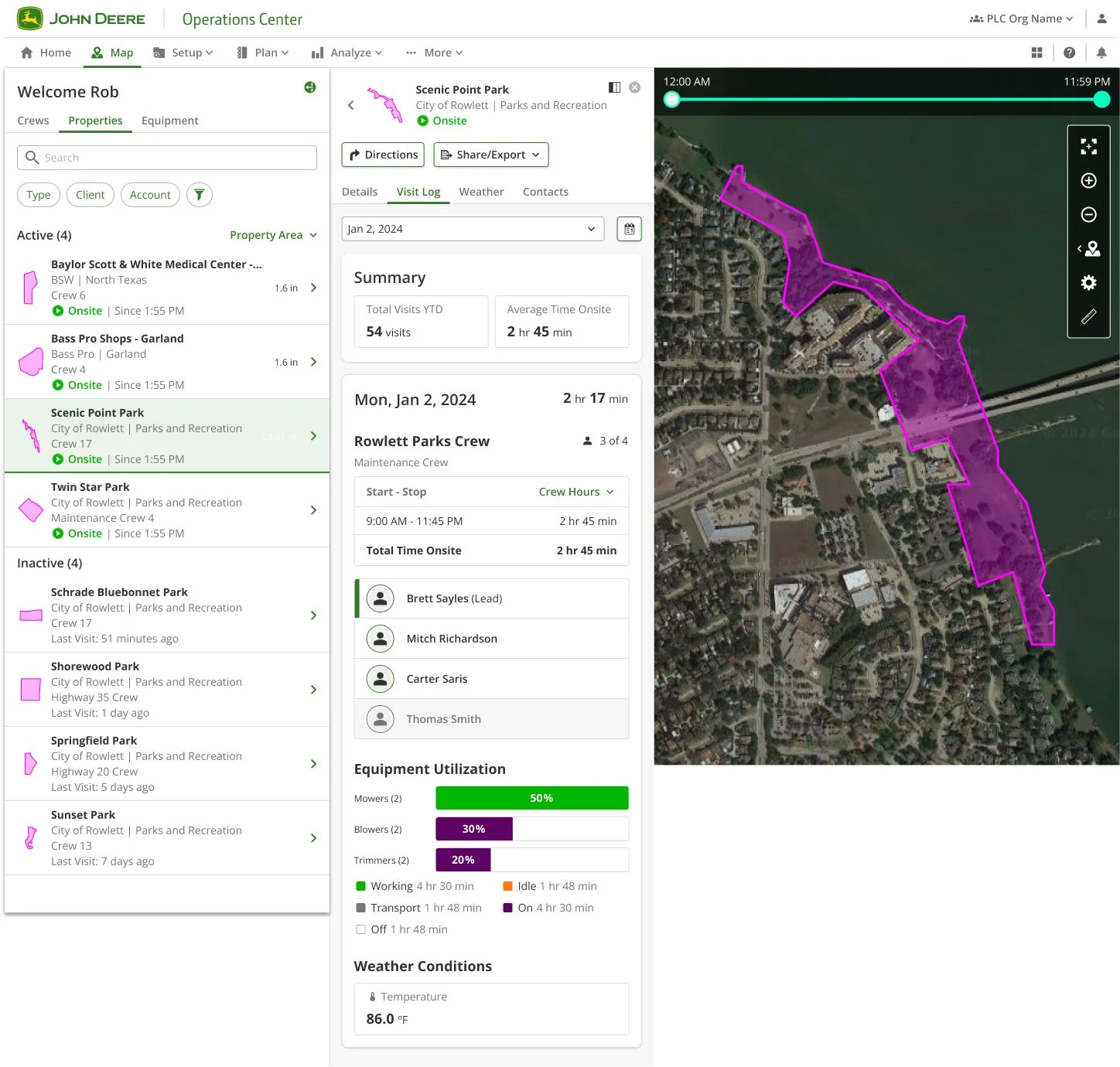Toggle the split panel view icon
1120x1067 pixels.
click(x=614, y=87)
